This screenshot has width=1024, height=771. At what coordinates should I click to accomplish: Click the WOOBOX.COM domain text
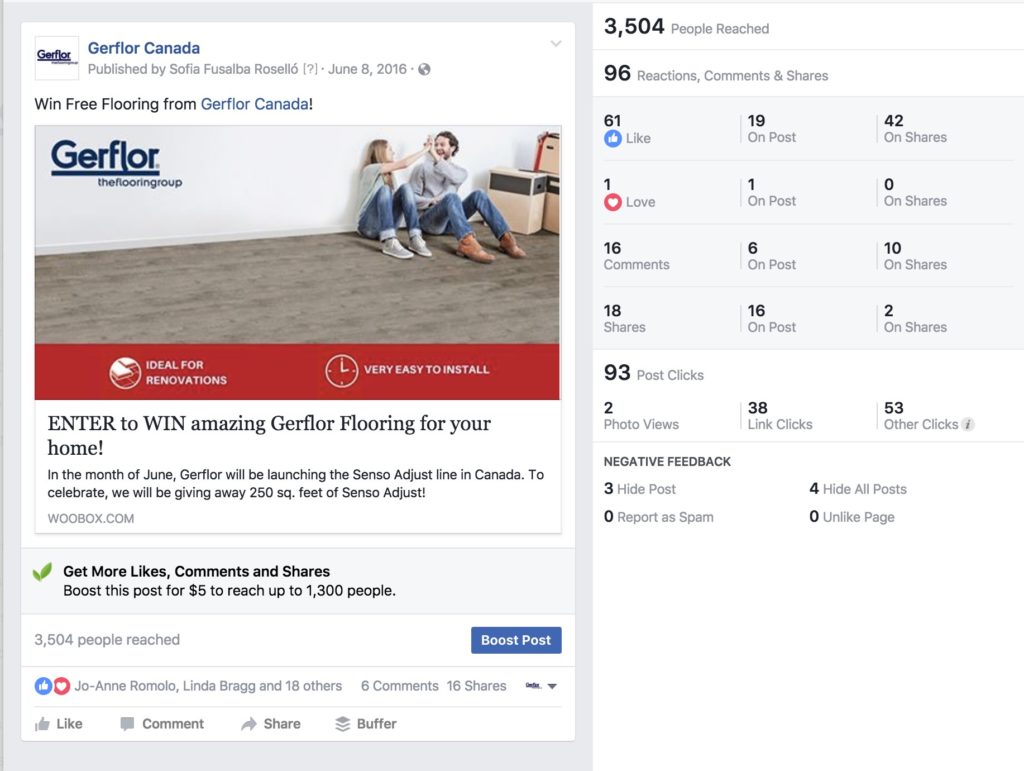coord(91,518)
